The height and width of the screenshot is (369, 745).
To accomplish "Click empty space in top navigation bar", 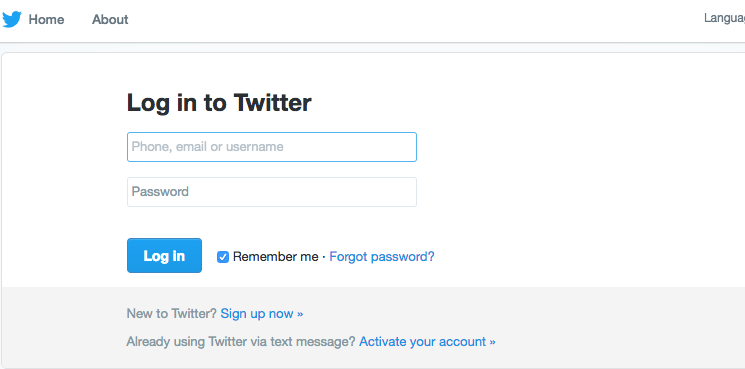I will pyautogui.click(x=404, y=20).
